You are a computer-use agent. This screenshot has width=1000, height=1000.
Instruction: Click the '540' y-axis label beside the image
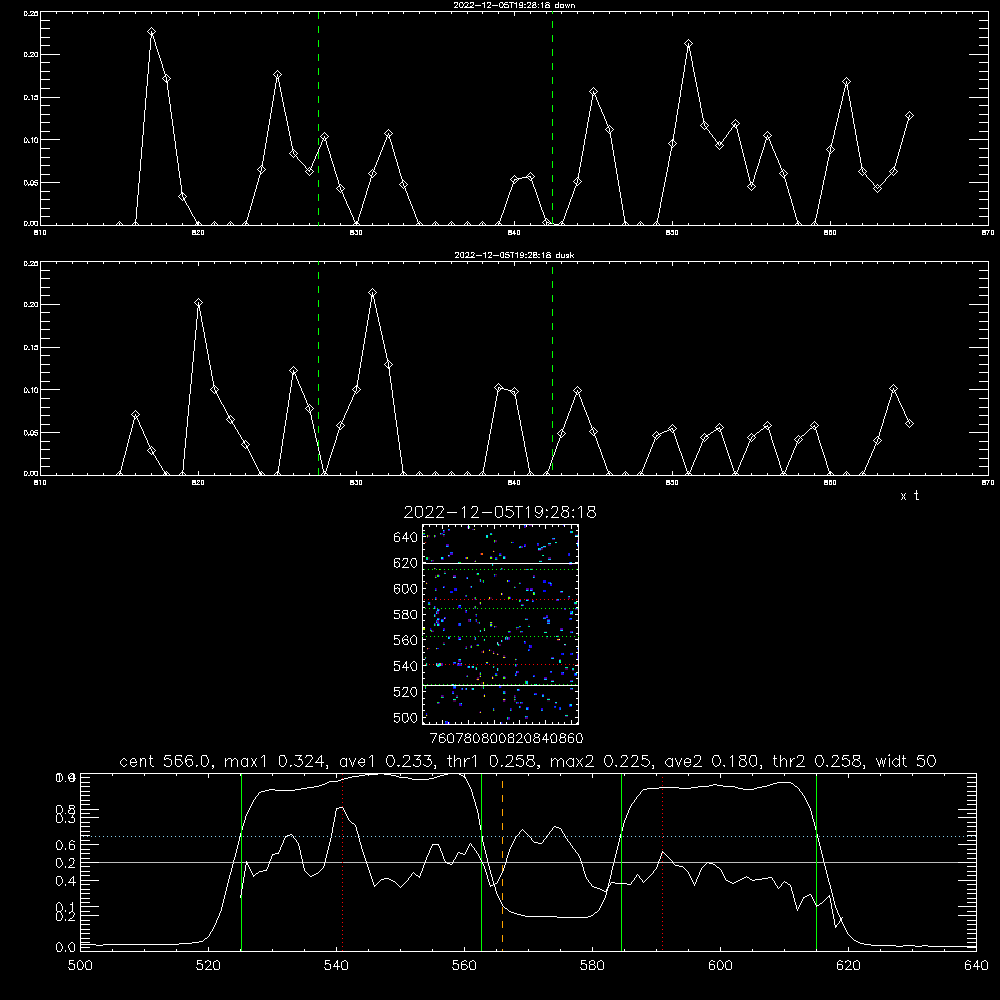pos(405,666)
